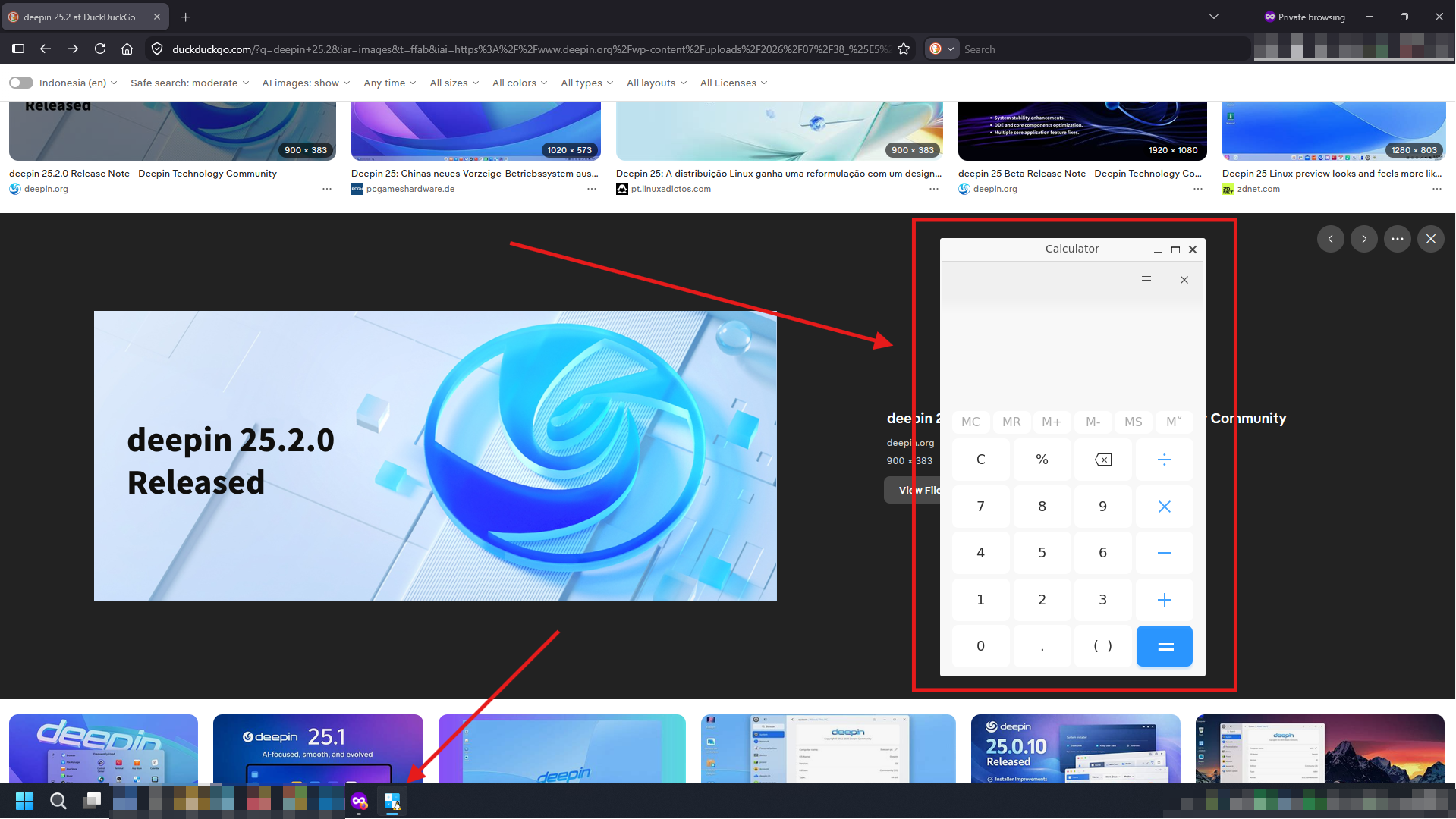Open the All types filter dropdown
This screenshot has height=819, width=1456.
point(586,83)
